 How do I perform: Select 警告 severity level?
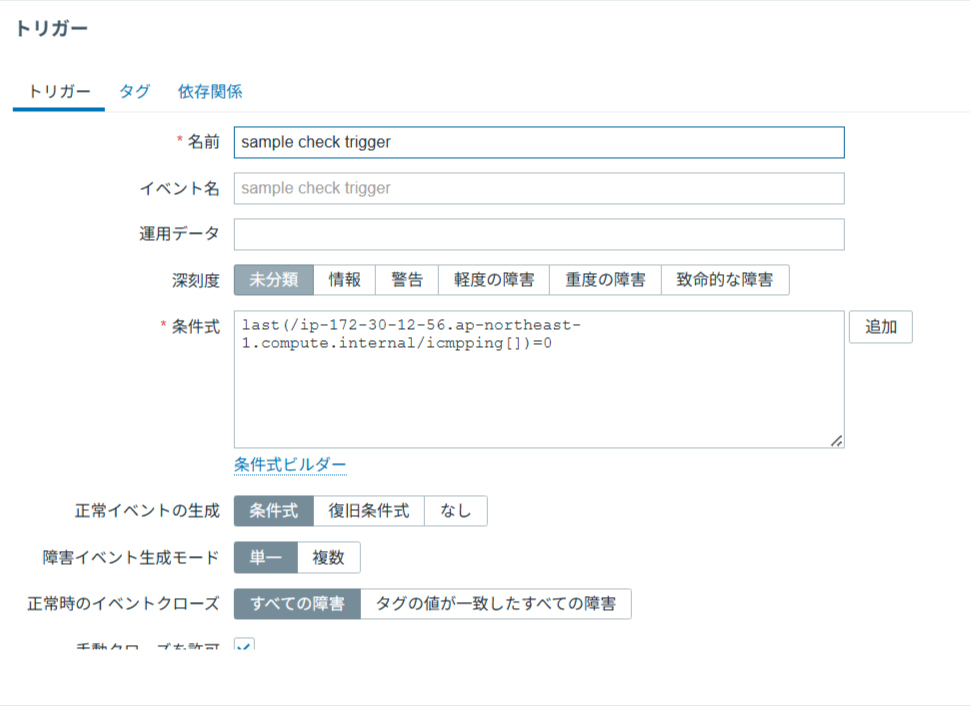click(x=407, y=280)
